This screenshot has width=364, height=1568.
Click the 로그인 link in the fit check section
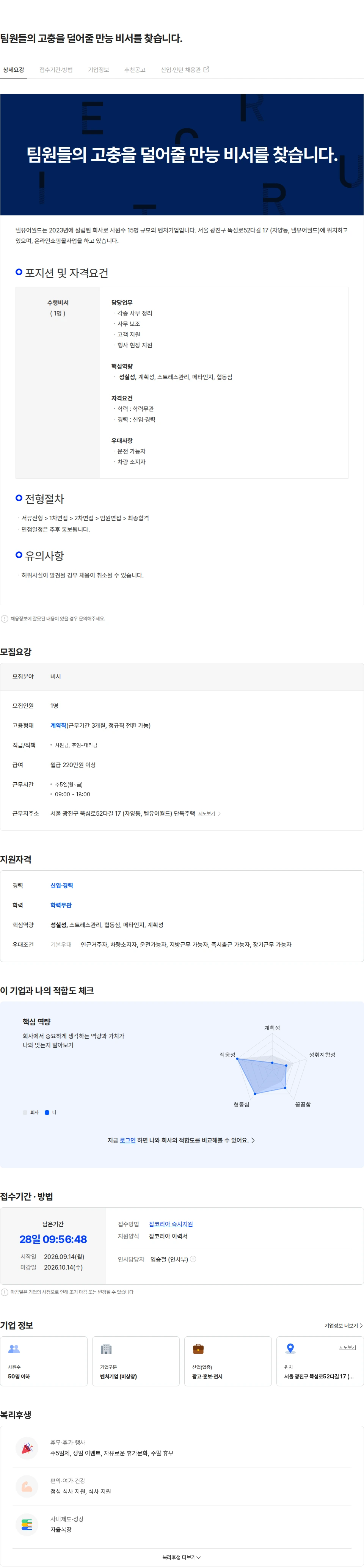127,1140
